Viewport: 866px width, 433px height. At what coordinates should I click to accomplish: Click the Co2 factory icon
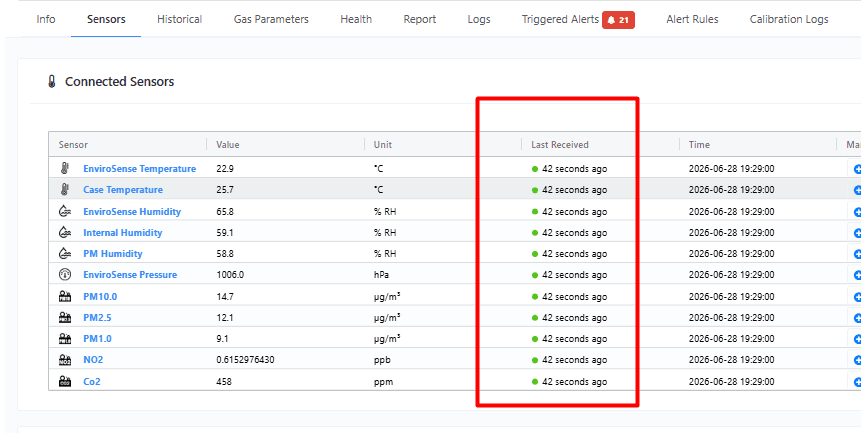(x=65, y=381)
